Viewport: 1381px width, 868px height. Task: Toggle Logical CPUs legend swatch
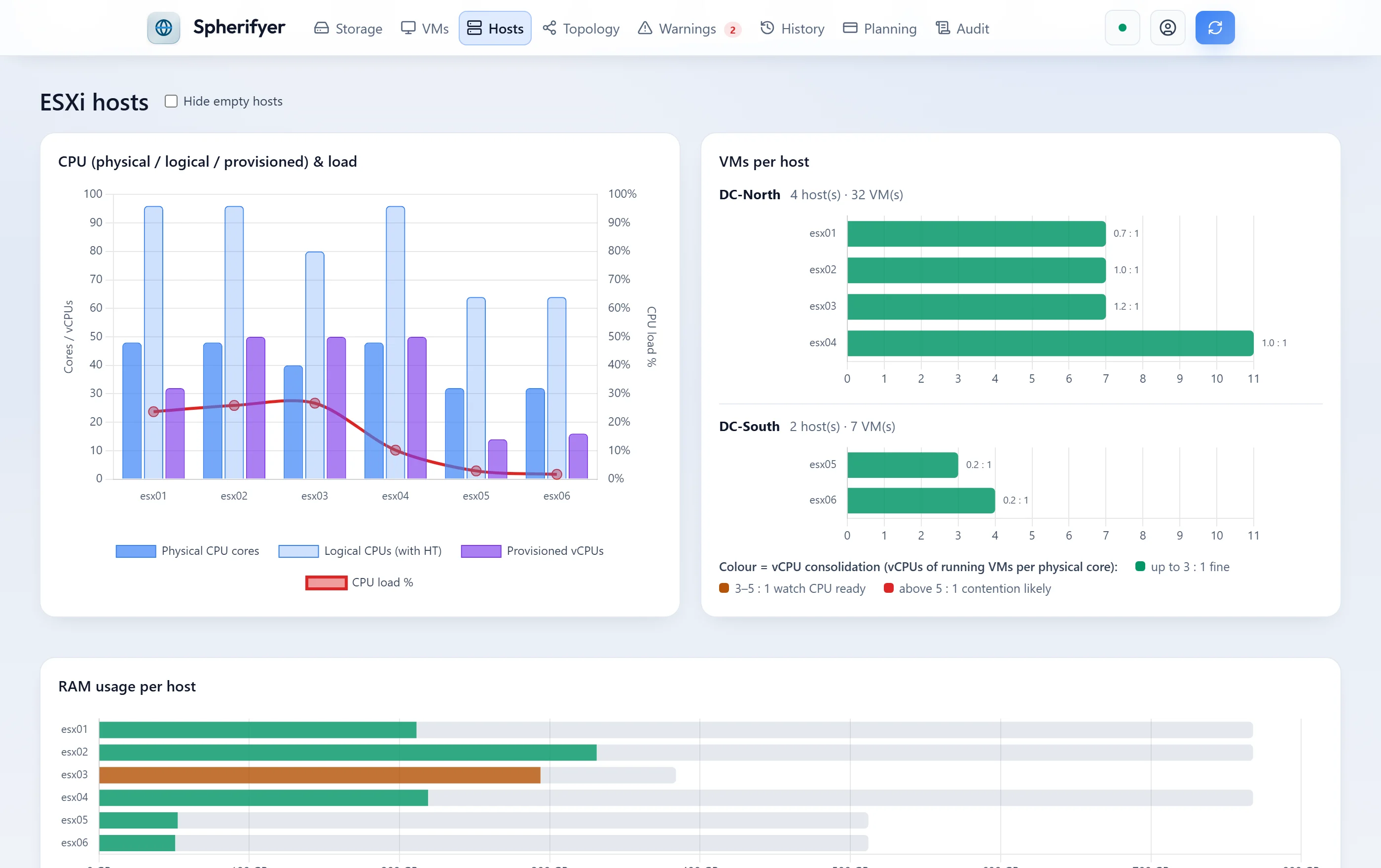pyautogui.click(x=298, y=551)
